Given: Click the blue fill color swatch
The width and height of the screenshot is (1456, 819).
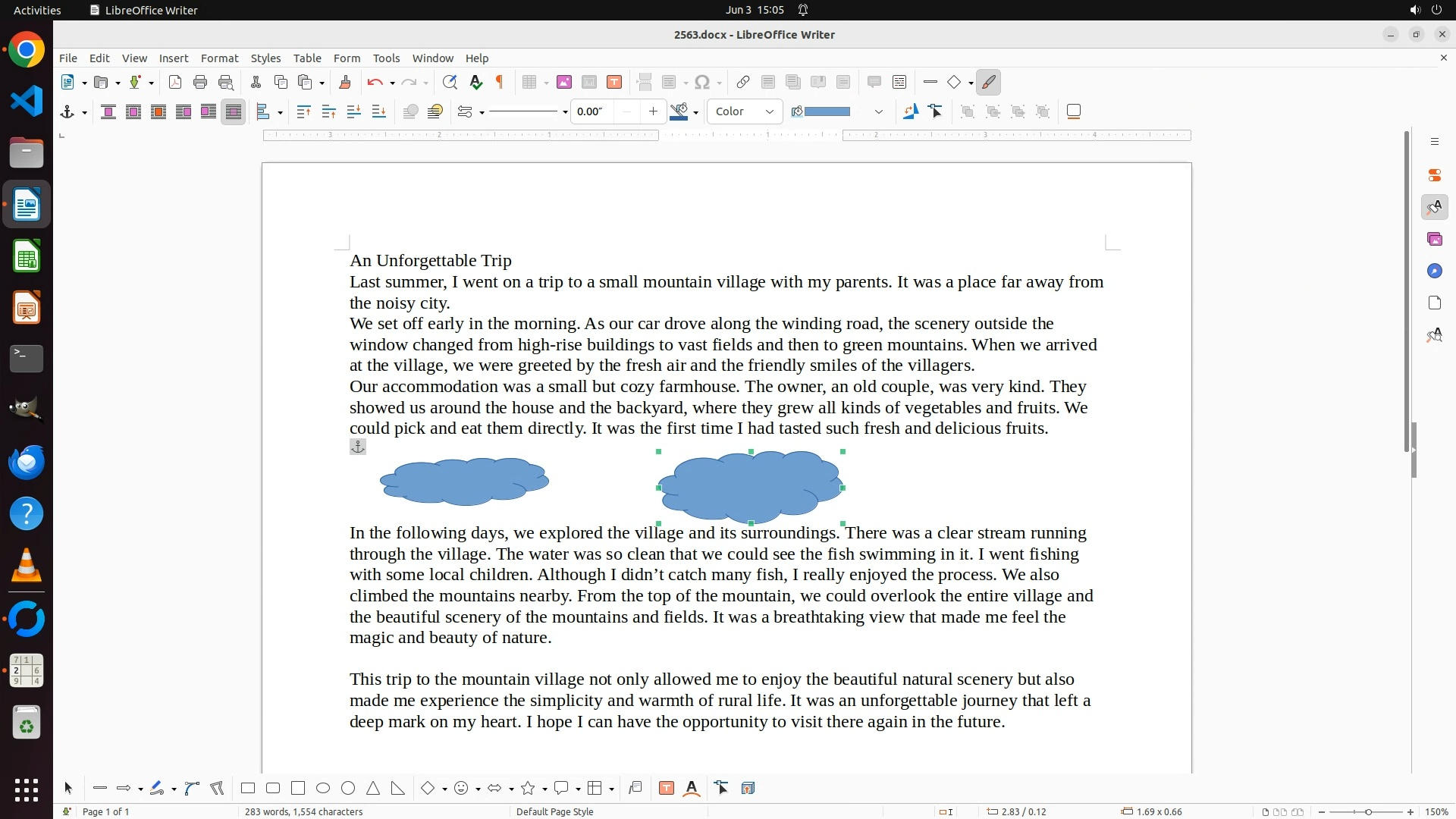Looking at the screenshot, I should (827, 112).
